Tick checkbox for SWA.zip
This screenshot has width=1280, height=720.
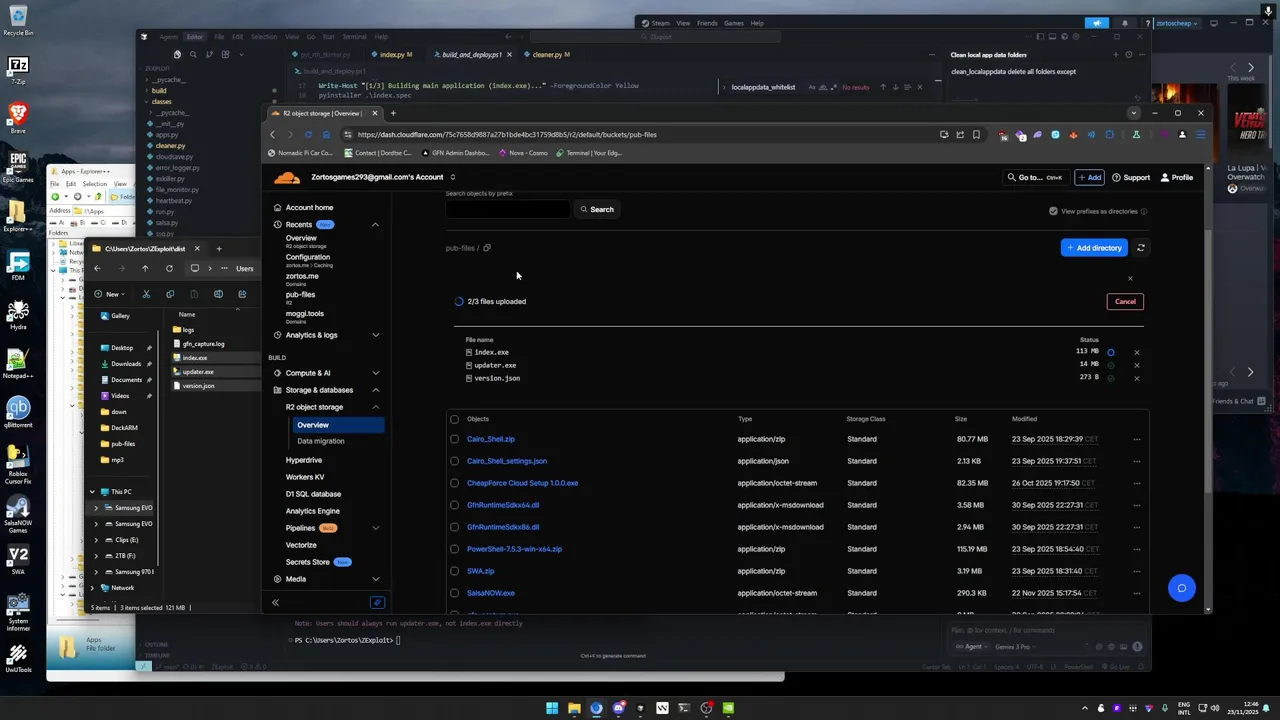455,571
